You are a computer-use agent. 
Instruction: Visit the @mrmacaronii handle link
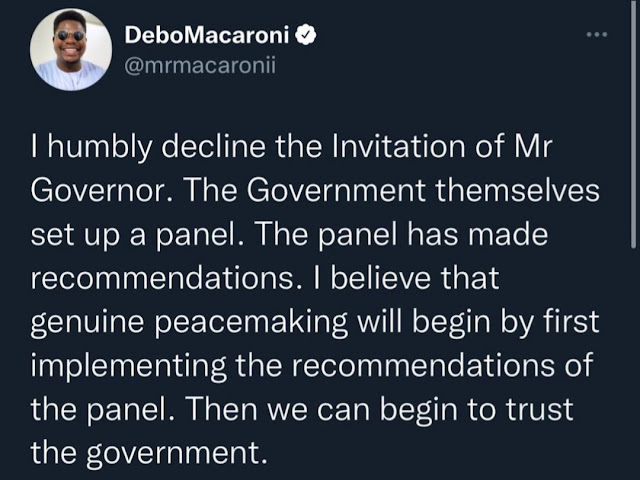200,65
